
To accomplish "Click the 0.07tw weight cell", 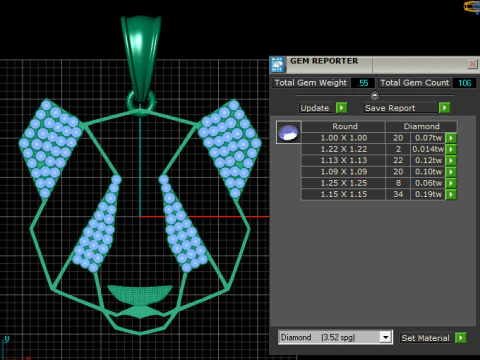I will coord(428,138).
